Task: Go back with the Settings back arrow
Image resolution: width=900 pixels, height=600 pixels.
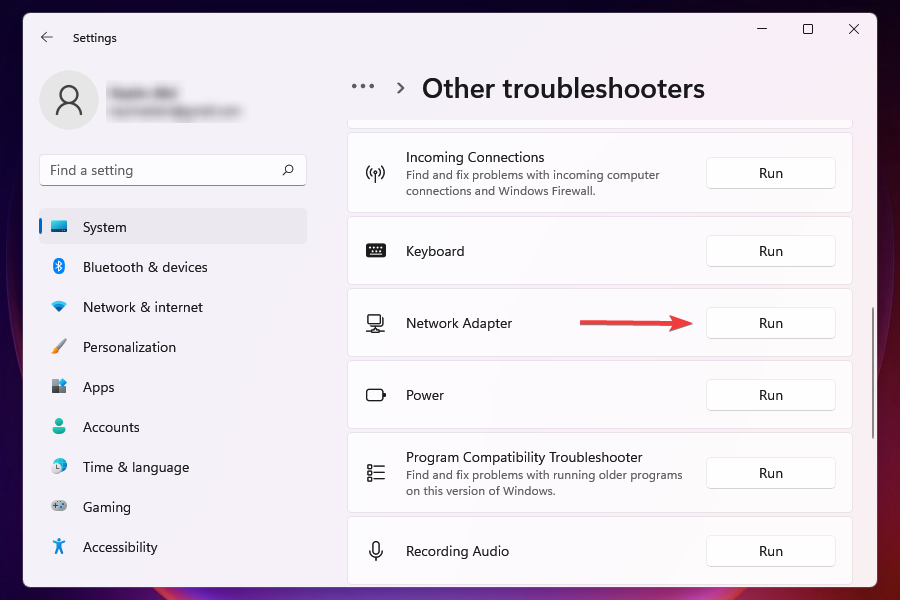Action: click(46, 37)
